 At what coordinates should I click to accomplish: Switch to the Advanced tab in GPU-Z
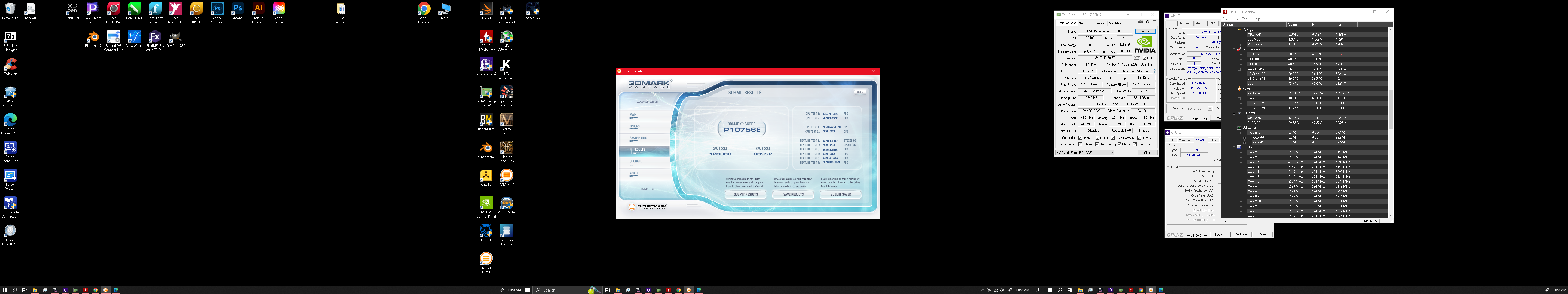pyautogui.click(x=1099, y=23)
